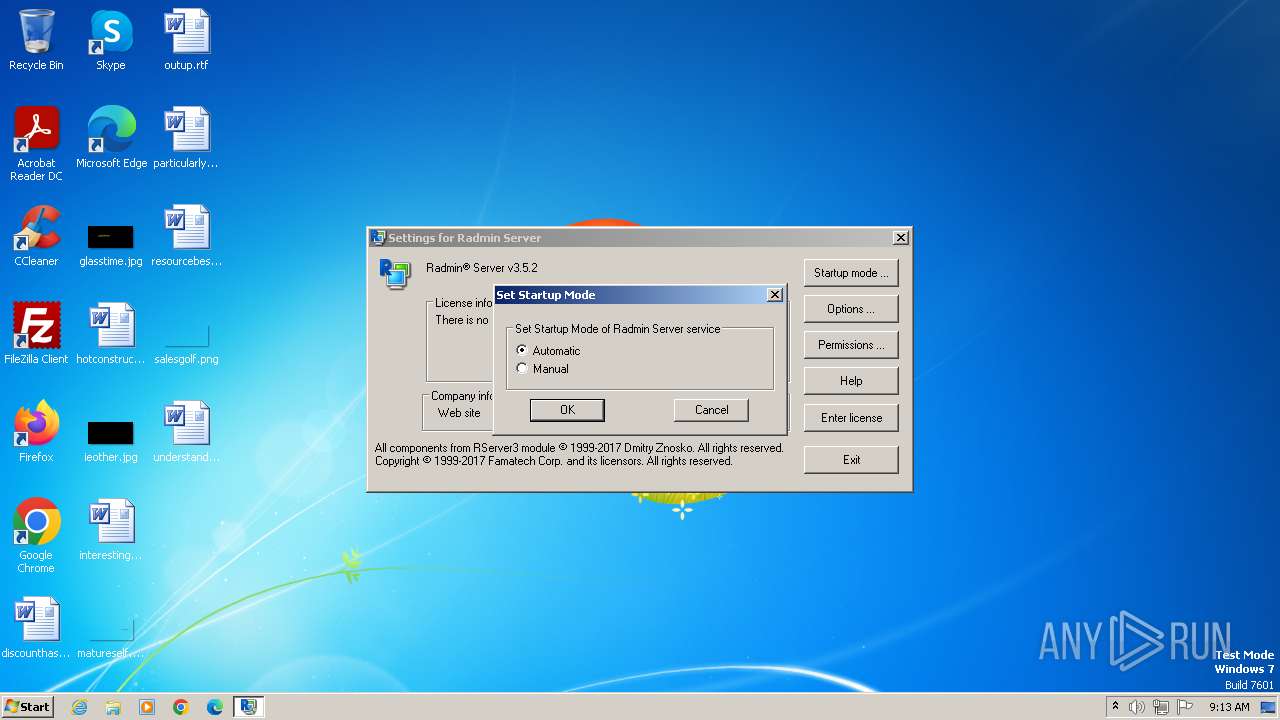
Task: Select Acrobat Reader DC desktop icon
Action: click(x=36, y=144)
